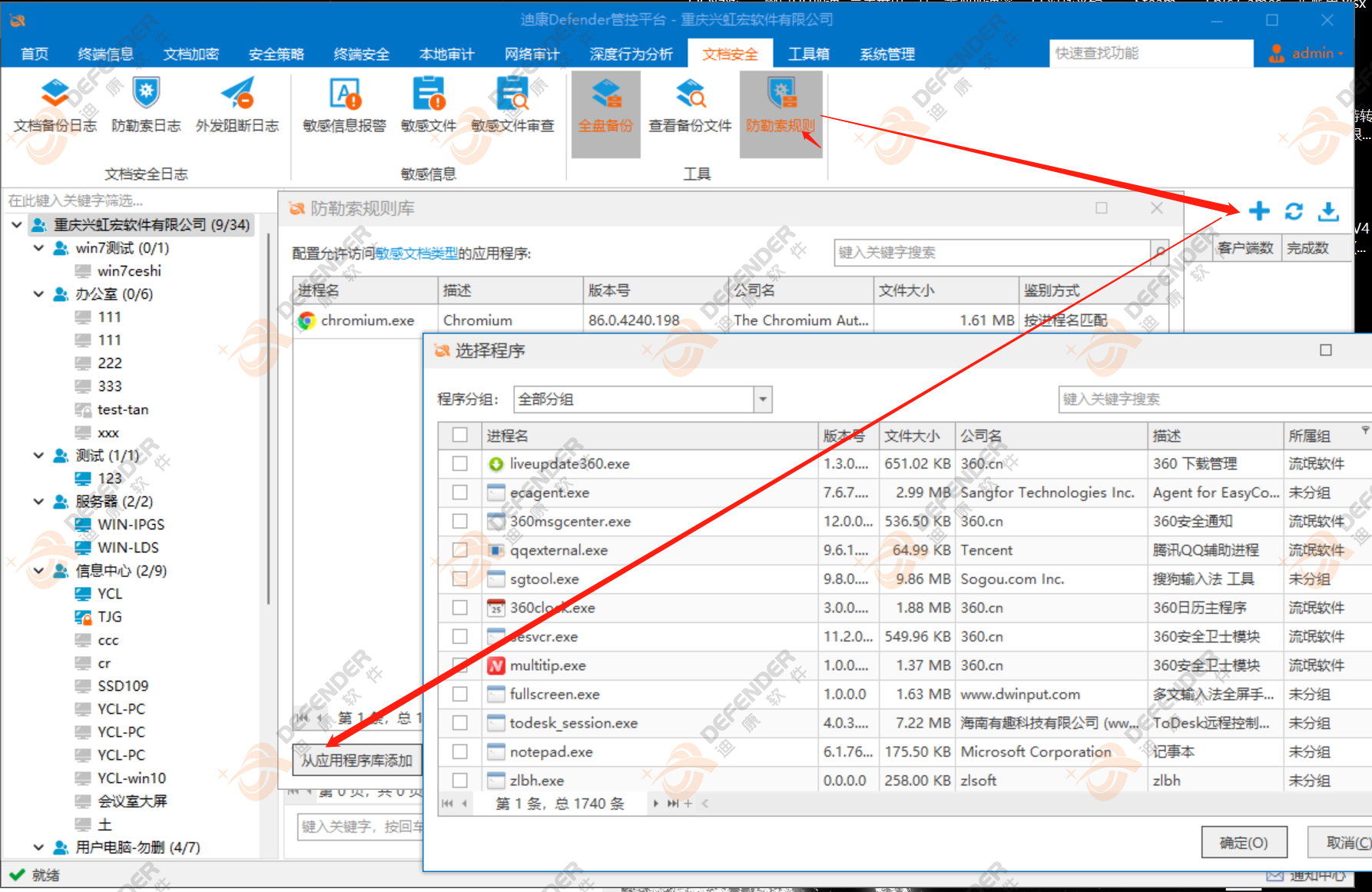Click the 确定(O) button

(1244, 843)
